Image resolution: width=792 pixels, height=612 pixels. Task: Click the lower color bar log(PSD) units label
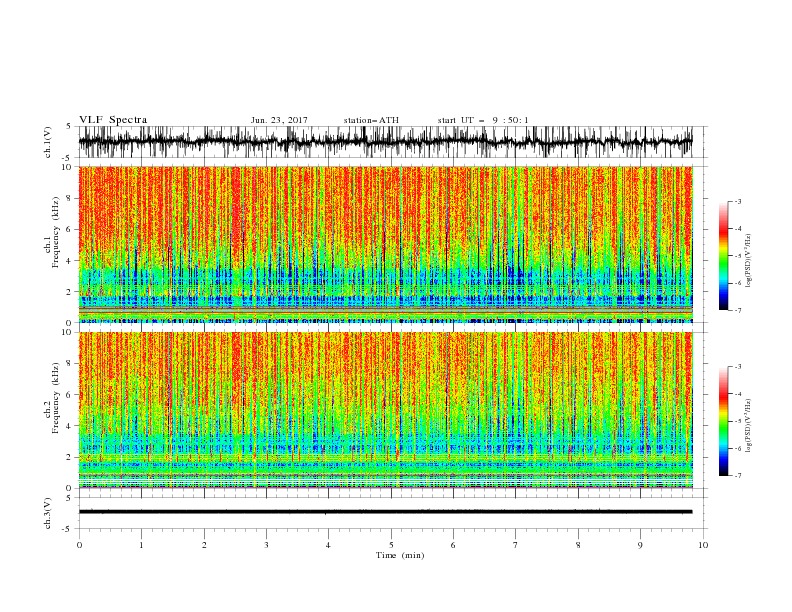click(x=749, y=426)
